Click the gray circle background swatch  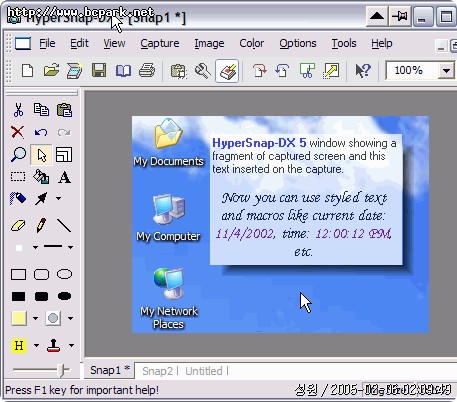click(x=53, y=318)
